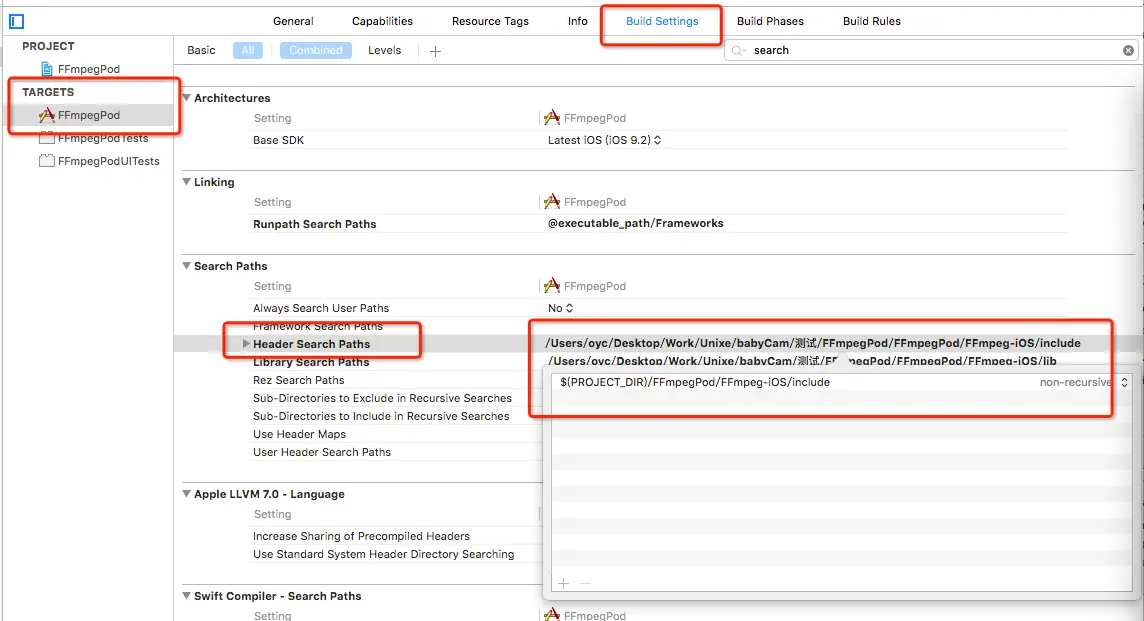Screen dimensions: 1144x621
Task: Select the Library Search Paths setting
Action: (x=311, y=362)
